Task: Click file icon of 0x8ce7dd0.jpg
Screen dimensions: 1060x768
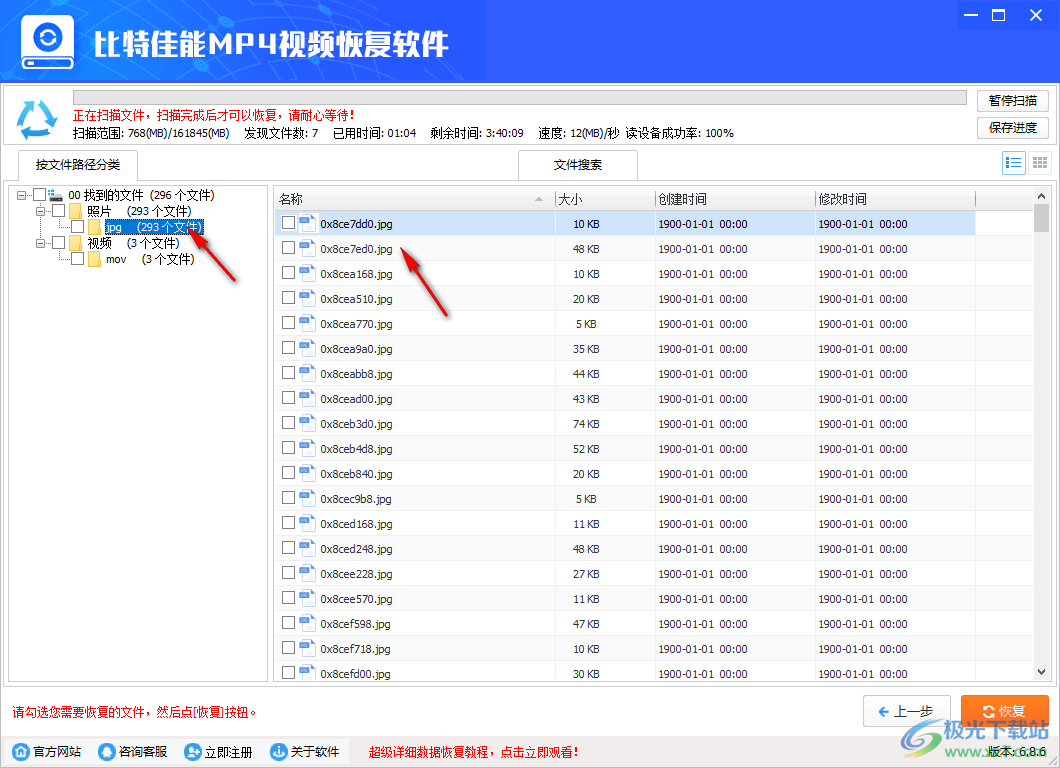Action: click(x=308, y=223)
